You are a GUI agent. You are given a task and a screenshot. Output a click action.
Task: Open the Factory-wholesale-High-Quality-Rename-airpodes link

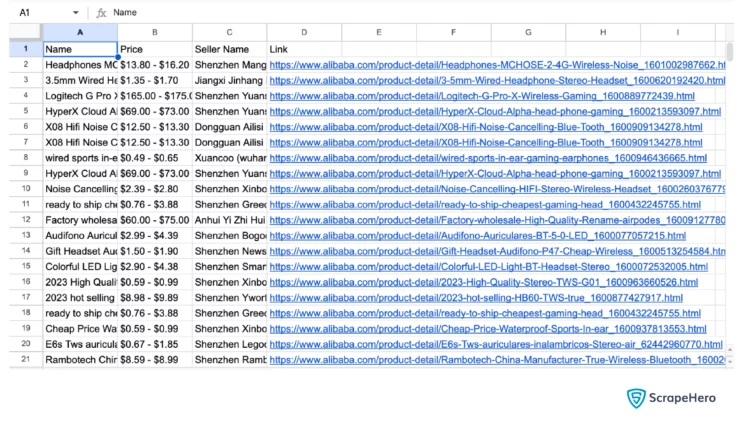click(x=497, y=220)
